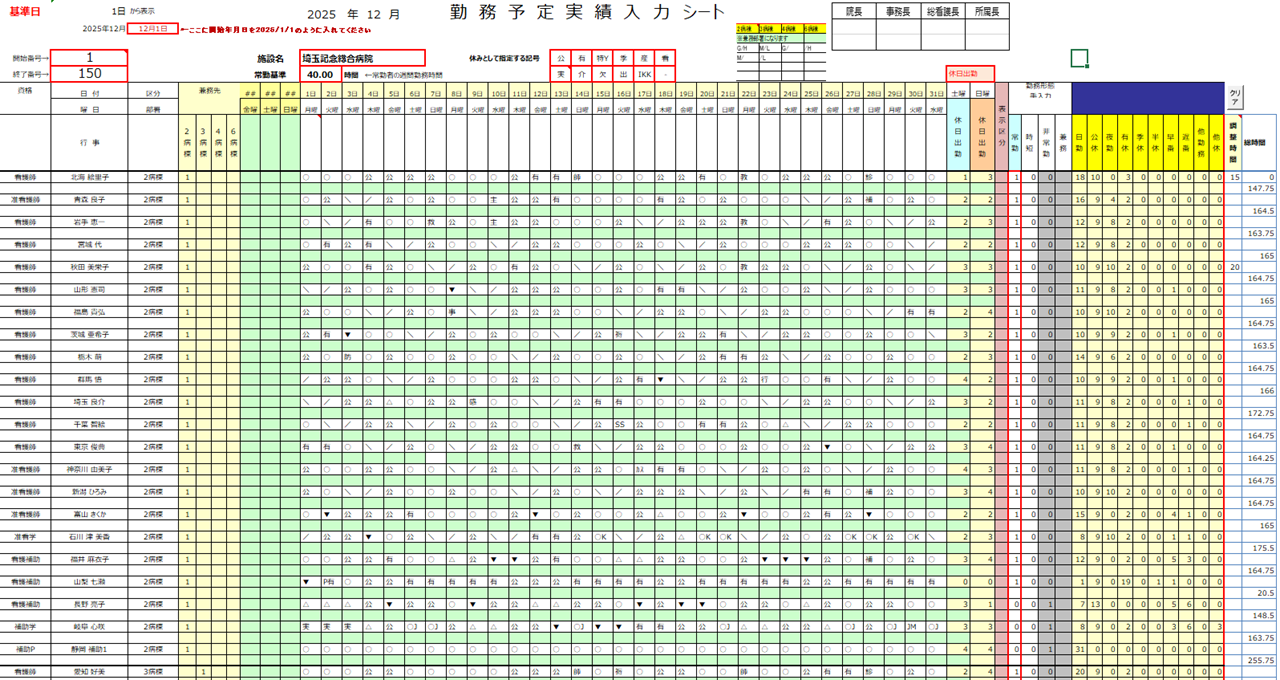Select the 開始番号 field showing 1
Image resolution: width=1280 pixels, height=680 pixels.
pos(89,58)
